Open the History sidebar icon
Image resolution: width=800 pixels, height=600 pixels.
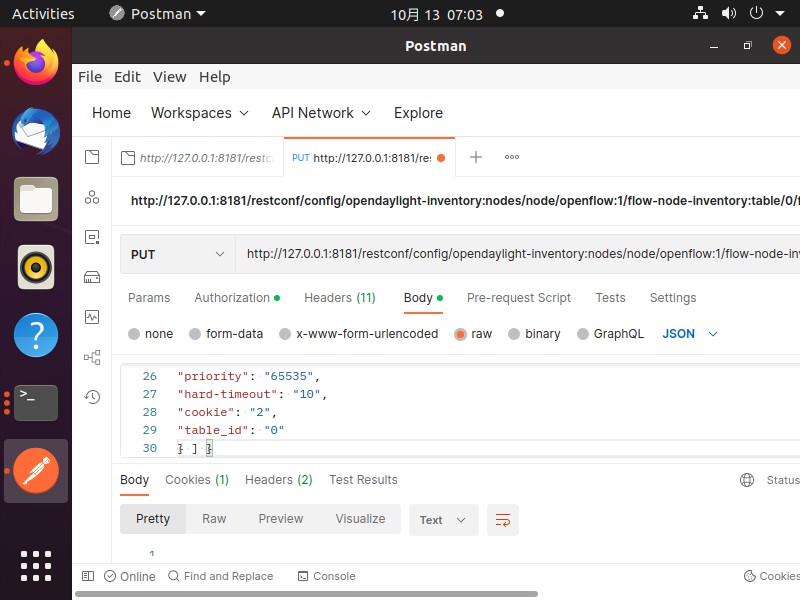click(92, 397)
